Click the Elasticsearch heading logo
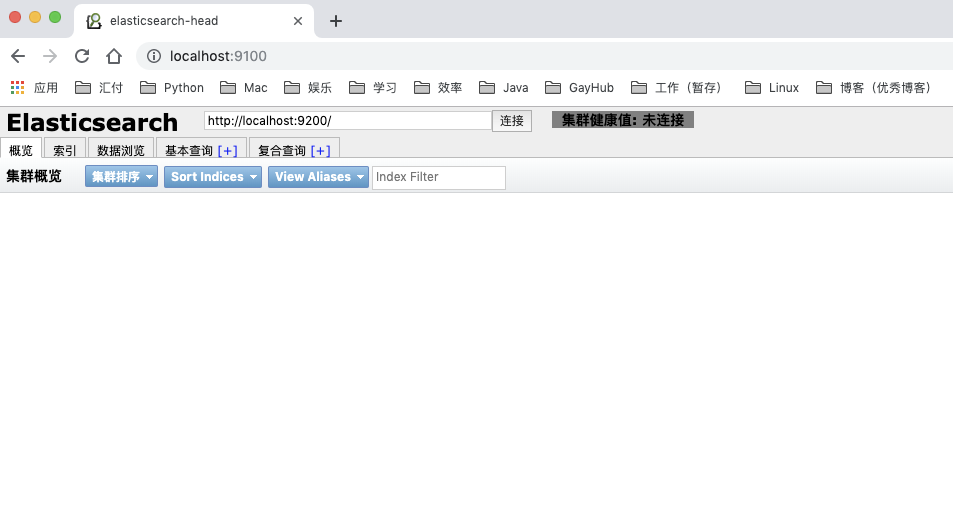This screenshot has width=953, height=511. pyautogui.click(x=92, y=123)
